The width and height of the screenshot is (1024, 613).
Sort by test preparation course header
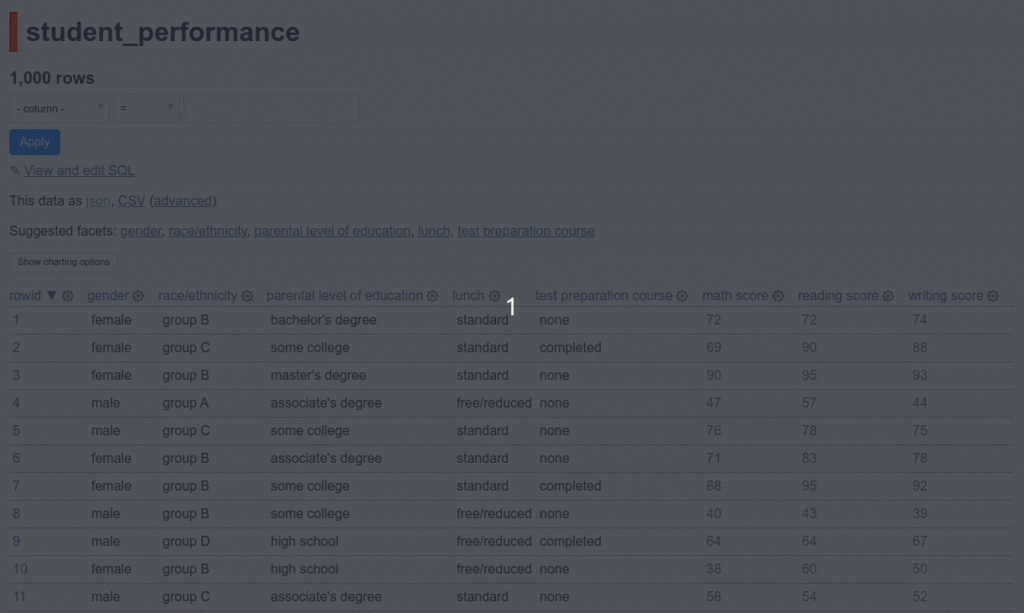pos(603,296)
